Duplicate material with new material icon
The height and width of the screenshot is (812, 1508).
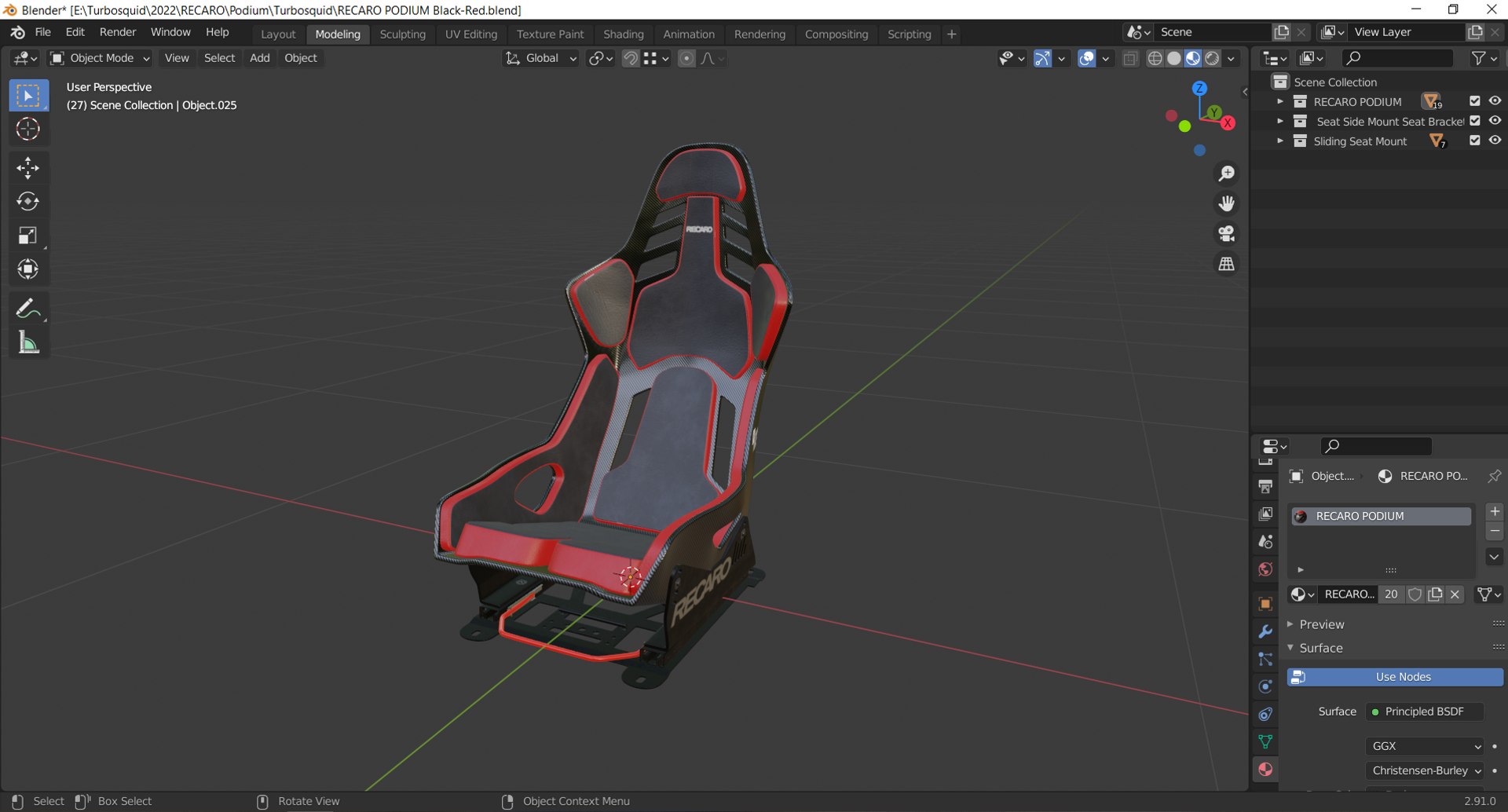1435,594
